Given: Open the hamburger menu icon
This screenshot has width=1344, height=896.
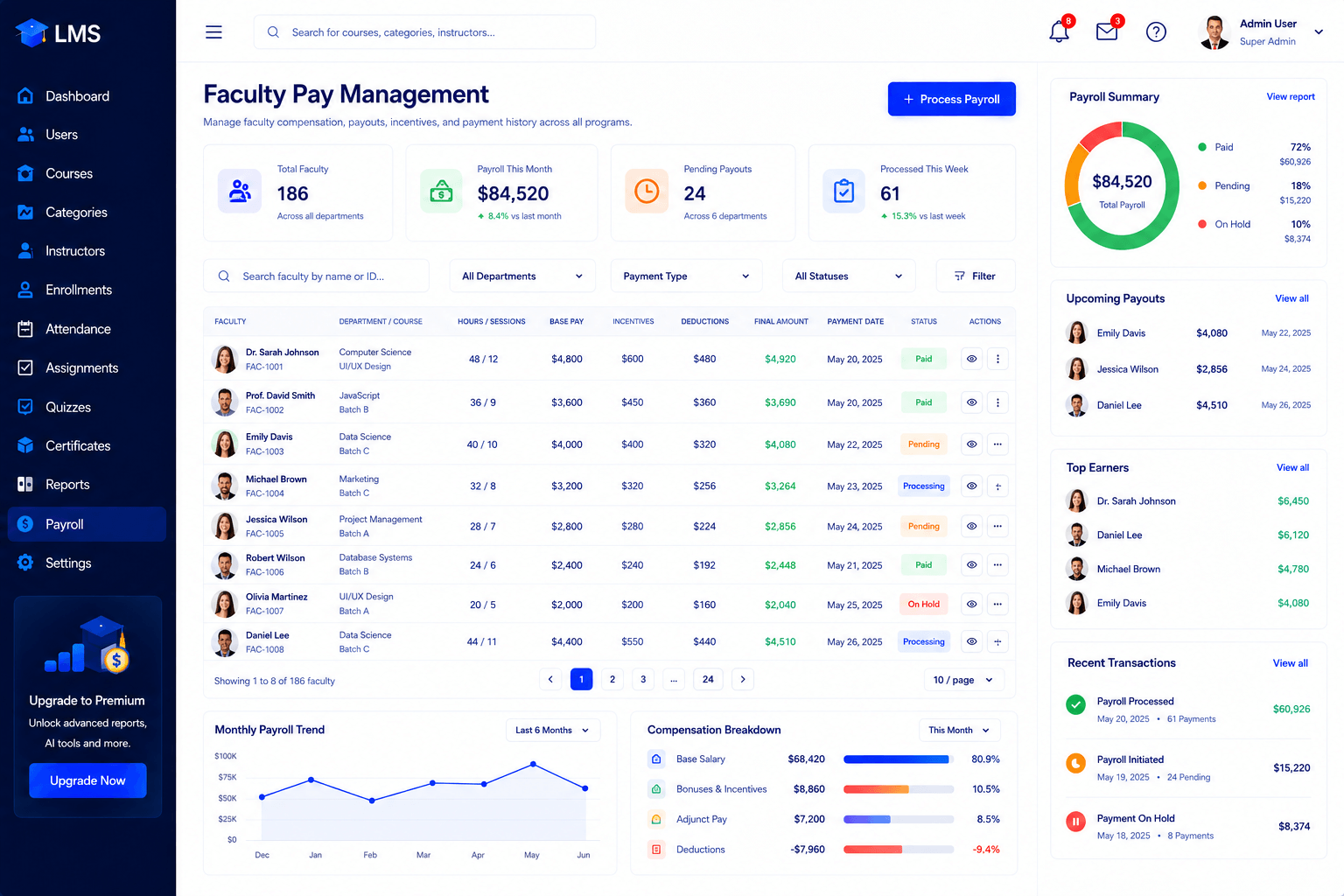Looking at the screenshot, I should tap(213, 32).
